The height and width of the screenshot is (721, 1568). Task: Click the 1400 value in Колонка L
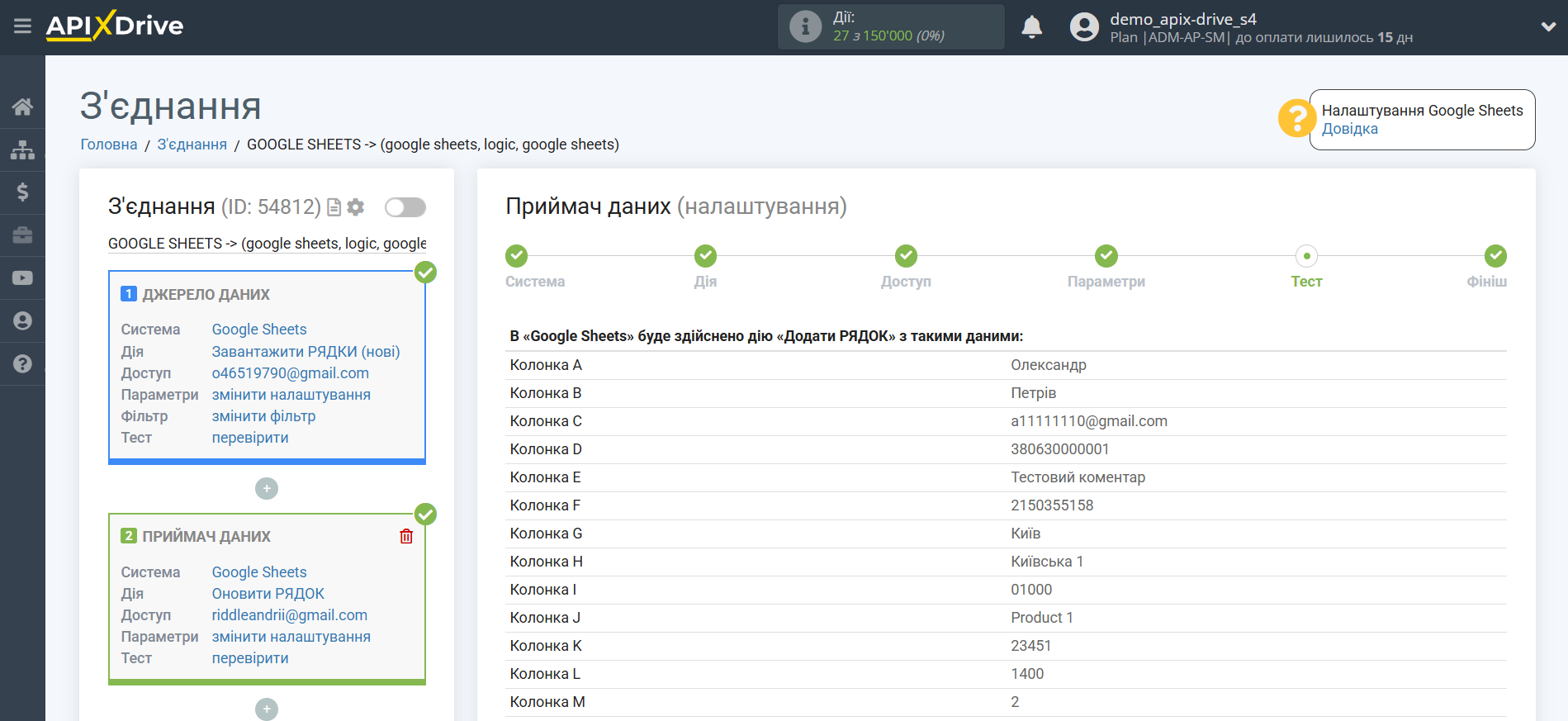click(x=1027, y=674)
